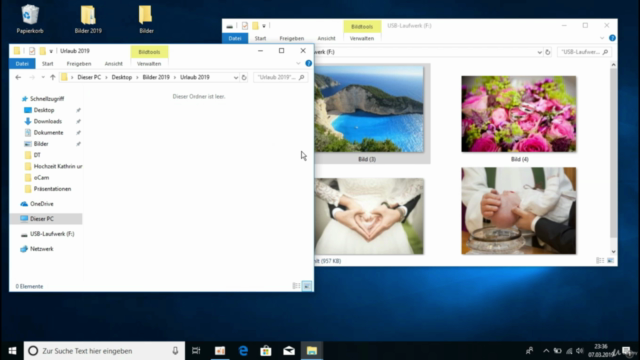The width and height of the screenshot is (640, 360).
Task: Click properties icon in USB-Laufwerk title bar
Action: pos(244,26)
